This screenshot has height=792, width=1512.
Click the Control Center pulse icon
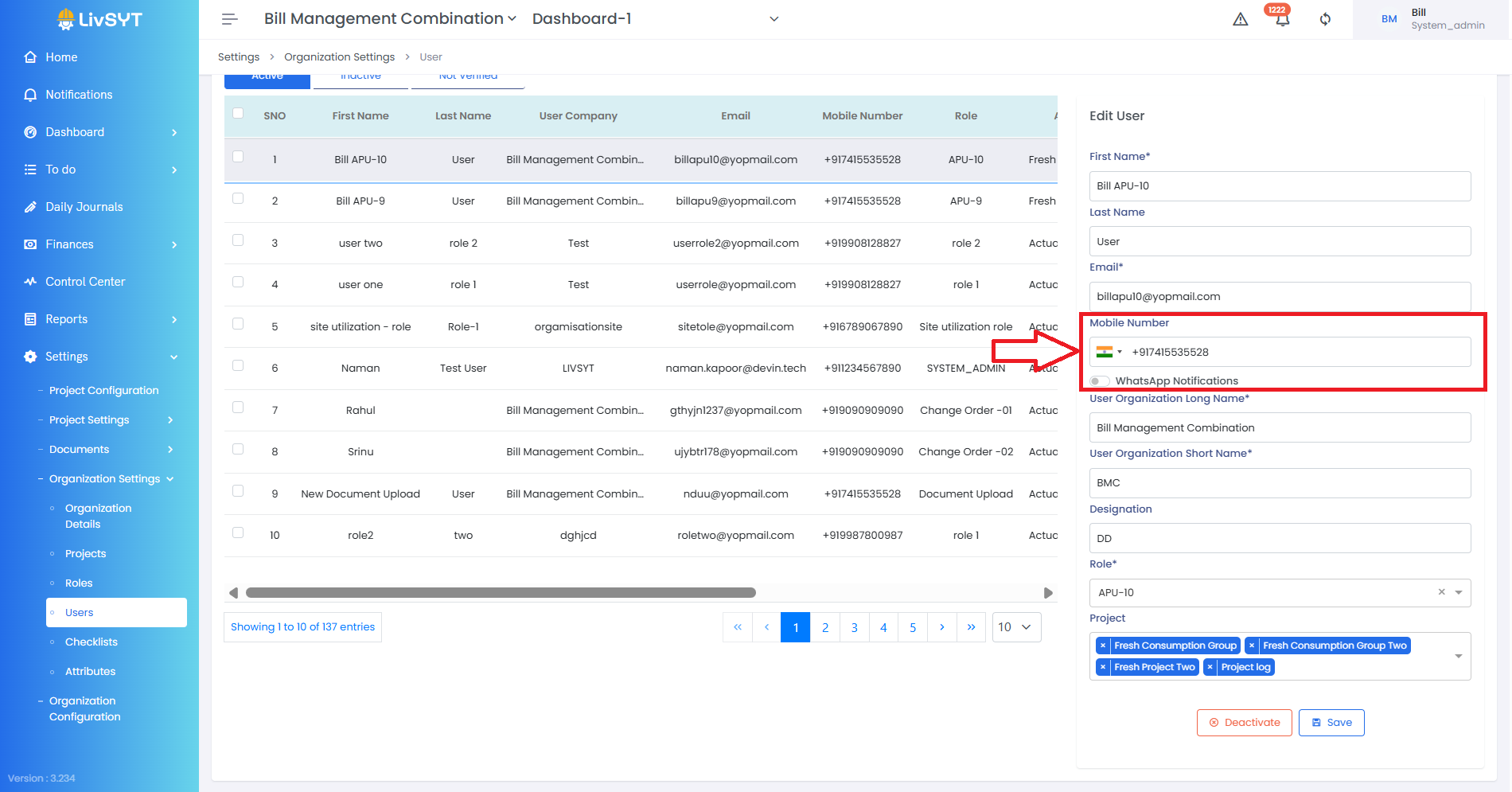(x=30, y=282)
